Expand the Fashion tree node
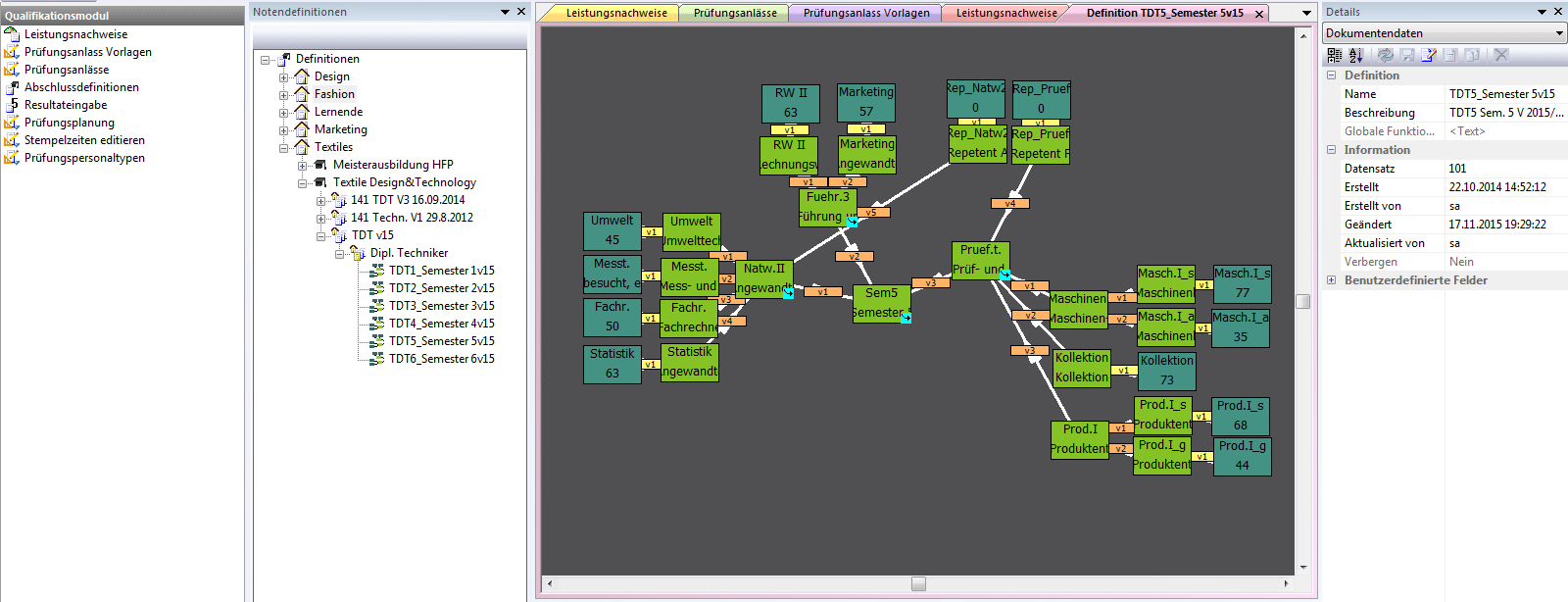 [x=284, y=95]
